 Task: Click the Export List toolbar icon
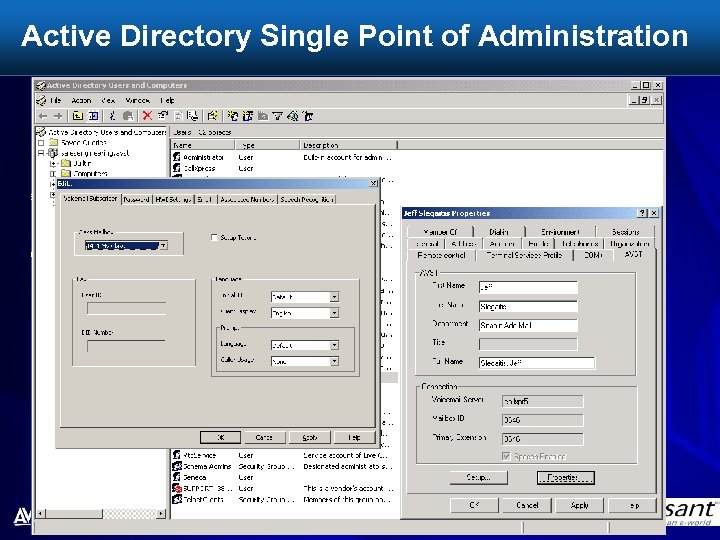(193, 116)
